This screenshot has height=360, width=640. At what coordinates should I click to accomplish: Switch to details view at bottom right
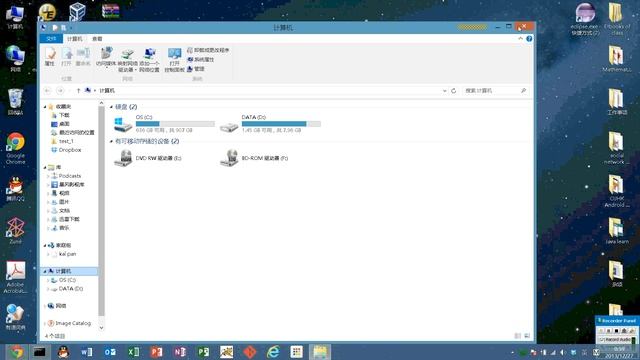[518, 336]
